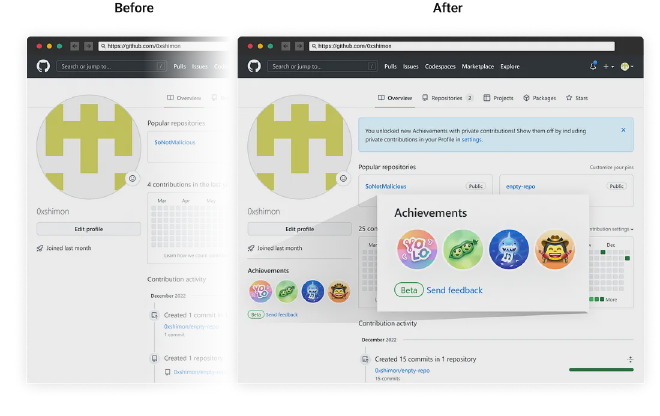This screenshot has height=416, width=660.
Task: Click the enlarged blue shark achievement badge
Action: coord(510,249)
